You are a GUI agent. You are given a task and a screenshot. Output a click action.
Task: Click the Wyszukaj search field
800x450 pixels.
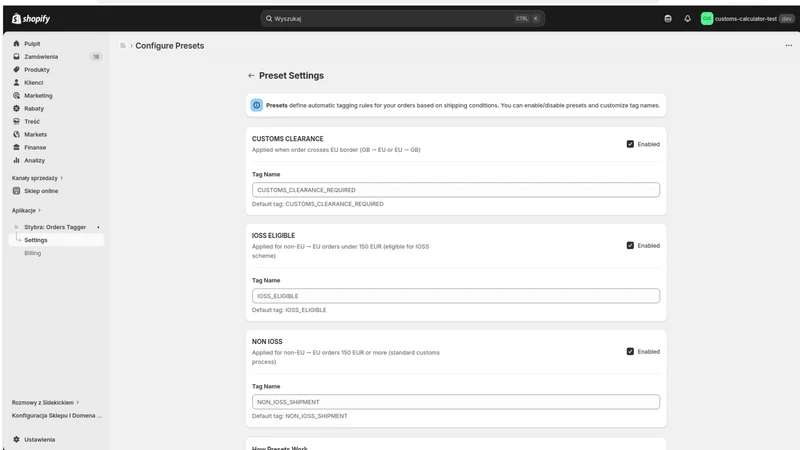[x=402, y=18]
